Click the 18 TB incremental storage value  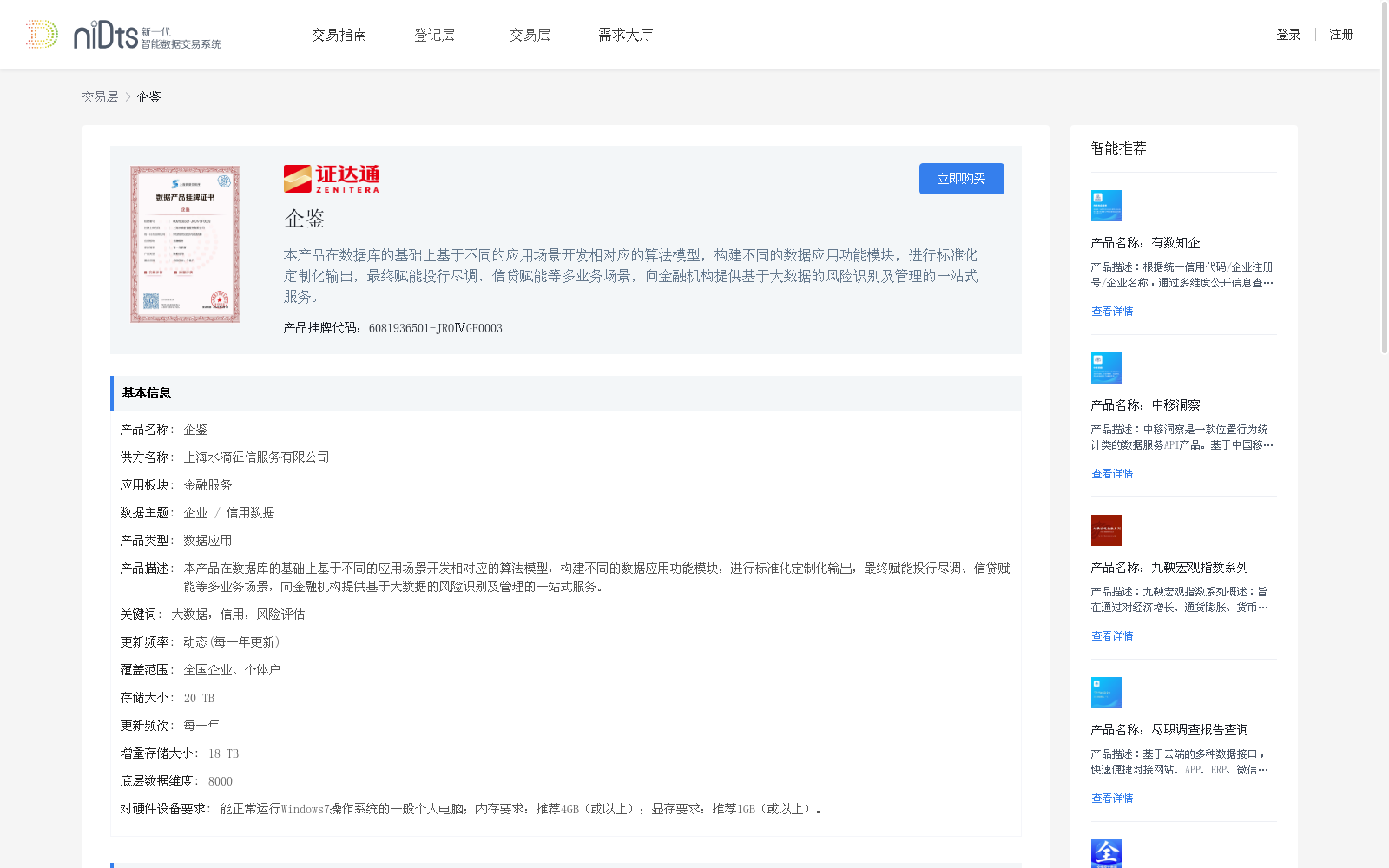pyautogui.click(x=223, y=753)
